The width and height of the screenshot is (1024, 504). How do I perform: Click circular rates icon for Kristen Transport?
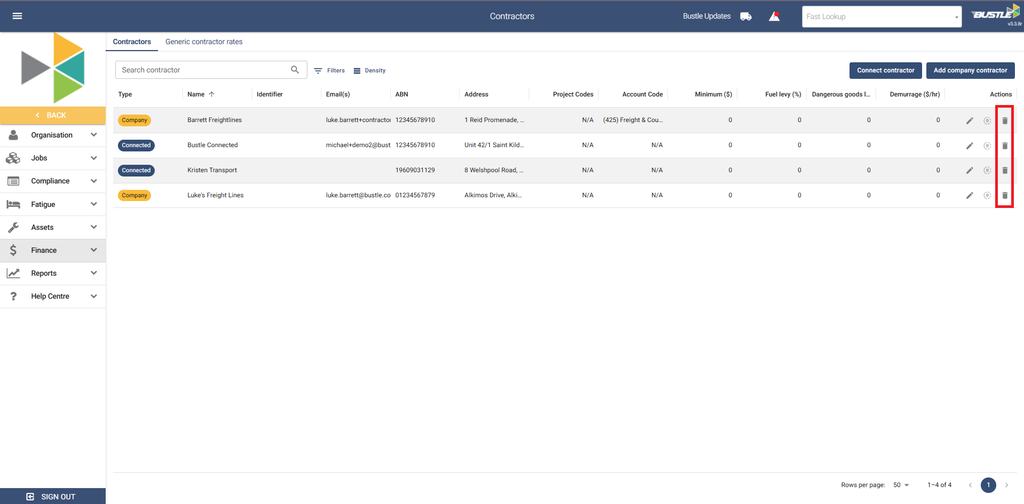point(987,170)
